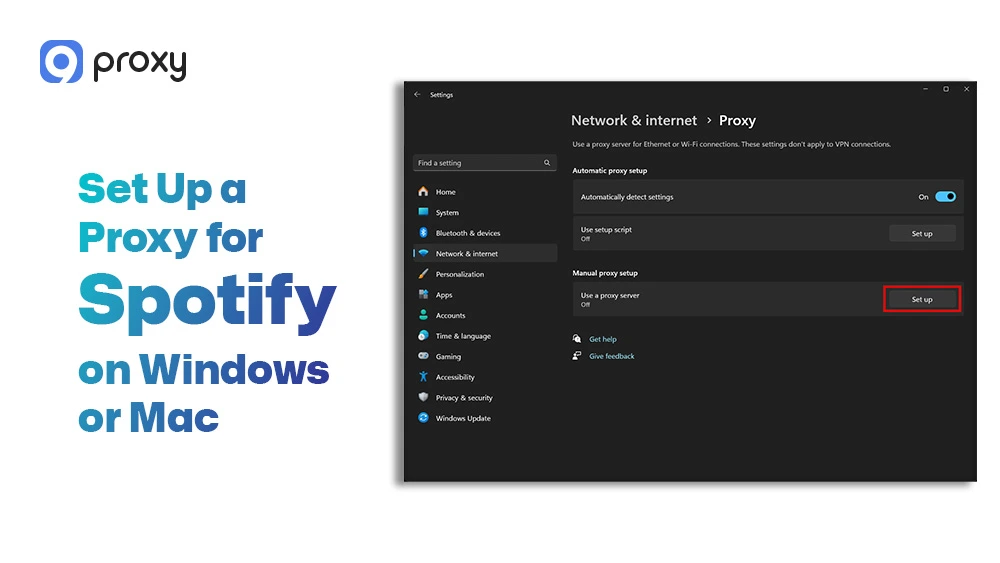Open the Get help link
Screen dimensions: 1000x563
tap(603, 339)
